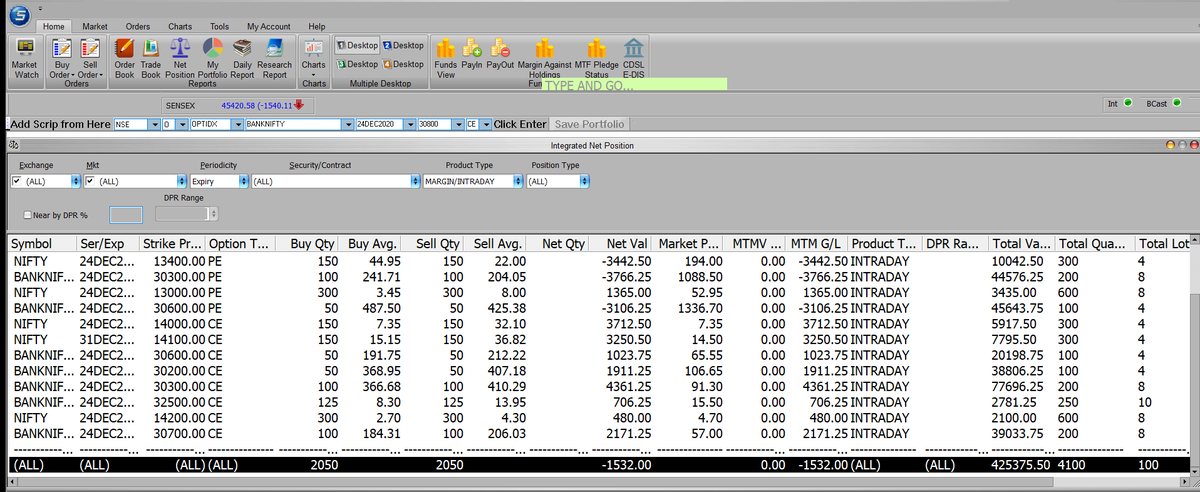Switch to the Orders ribbon tab

[139, 25]
